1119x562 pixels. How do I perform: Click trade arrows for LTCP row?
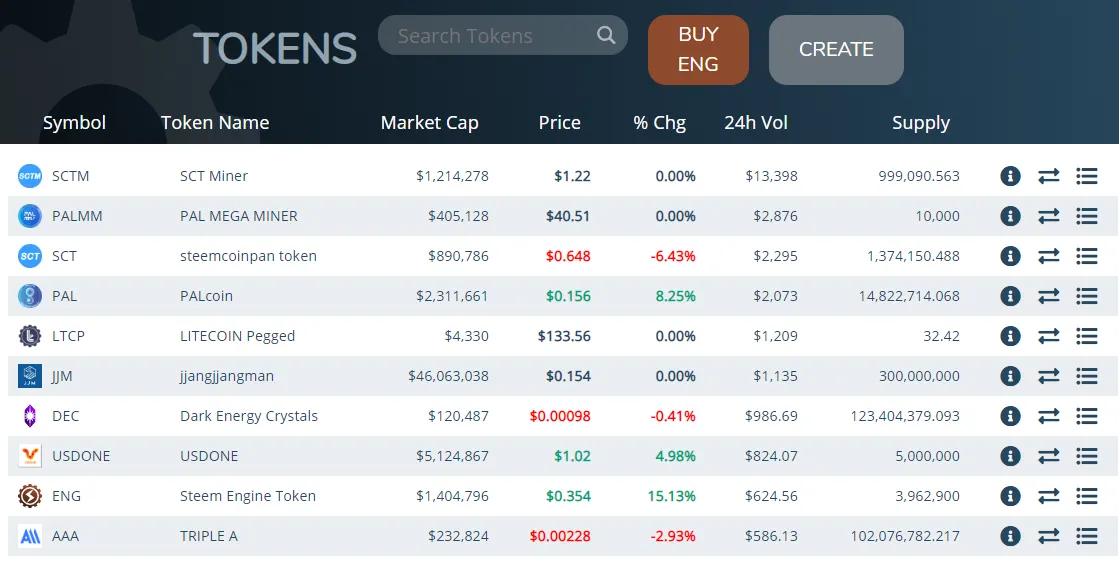1048,336
